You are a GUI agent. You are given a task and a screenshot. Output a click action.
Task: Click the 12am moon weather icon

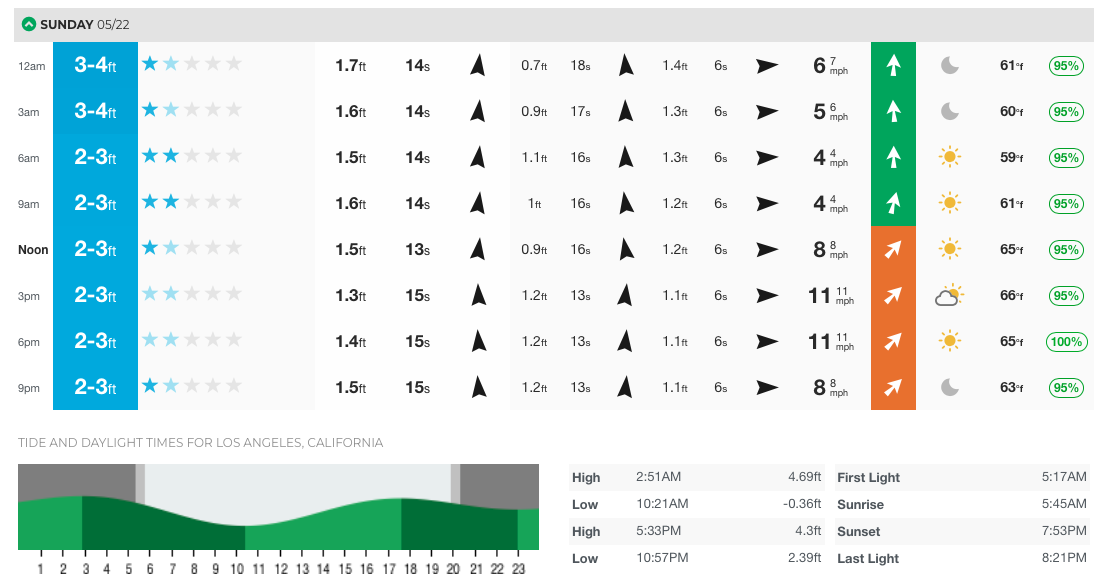coord(949,66)
